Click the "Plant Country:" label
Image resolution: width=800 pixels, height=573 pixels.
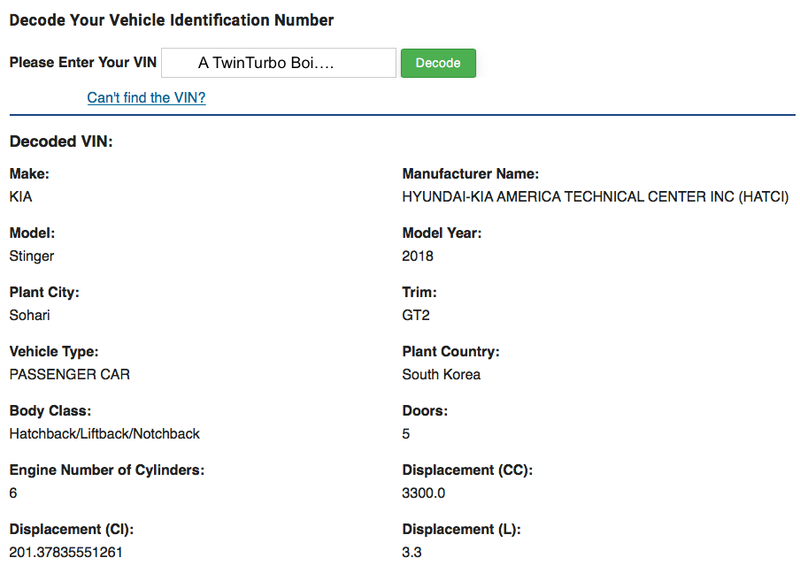[451, 352]
